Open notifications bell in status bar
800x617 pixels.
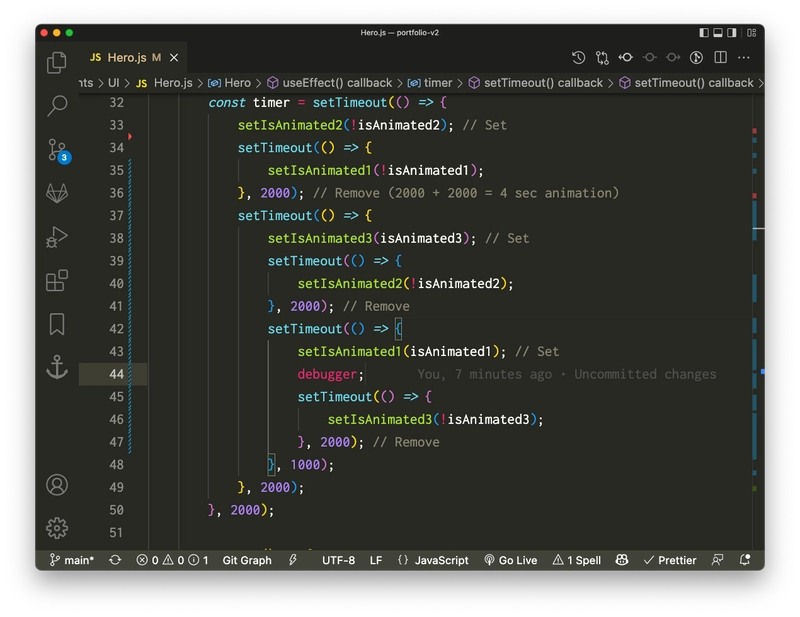point(745,560)
